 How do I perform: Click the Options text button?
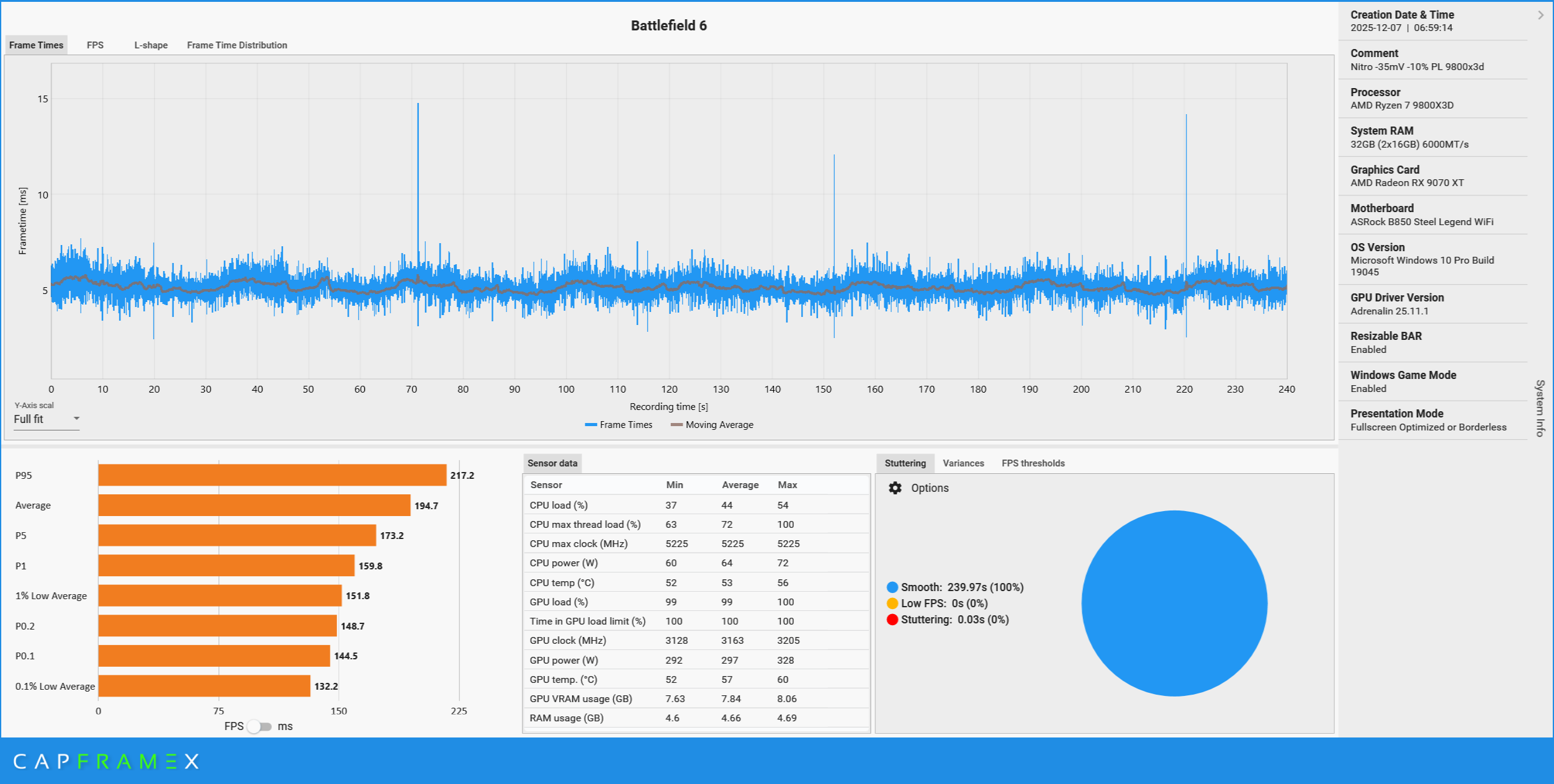pos(929,488)
